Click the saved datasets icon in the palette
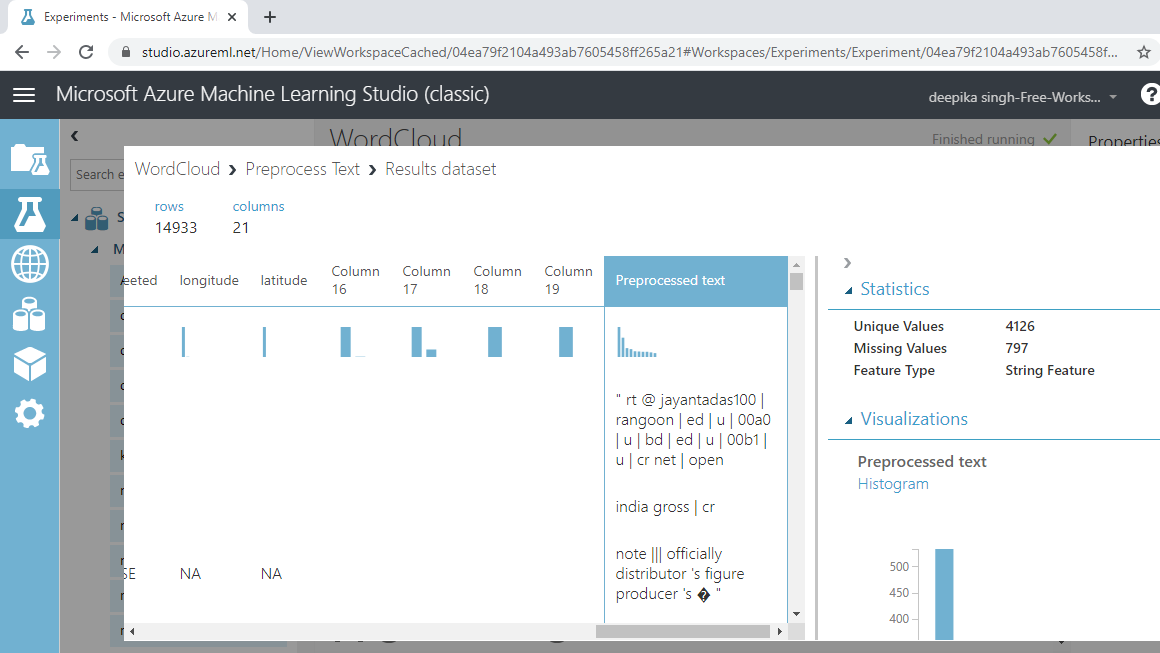The image size is (1160, 653). (x=97, y=219)
